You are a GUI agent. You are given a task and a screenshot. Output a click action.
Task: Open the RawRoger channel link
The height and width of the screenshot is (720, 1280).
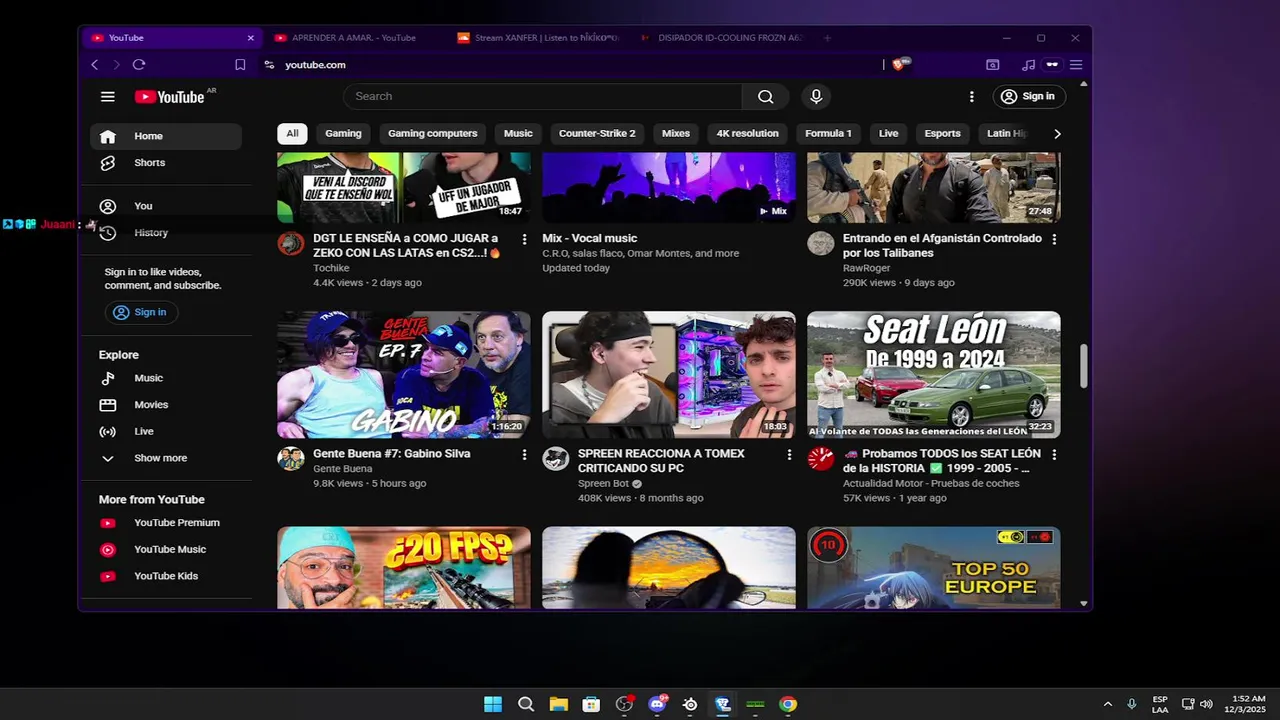[866, 268]
